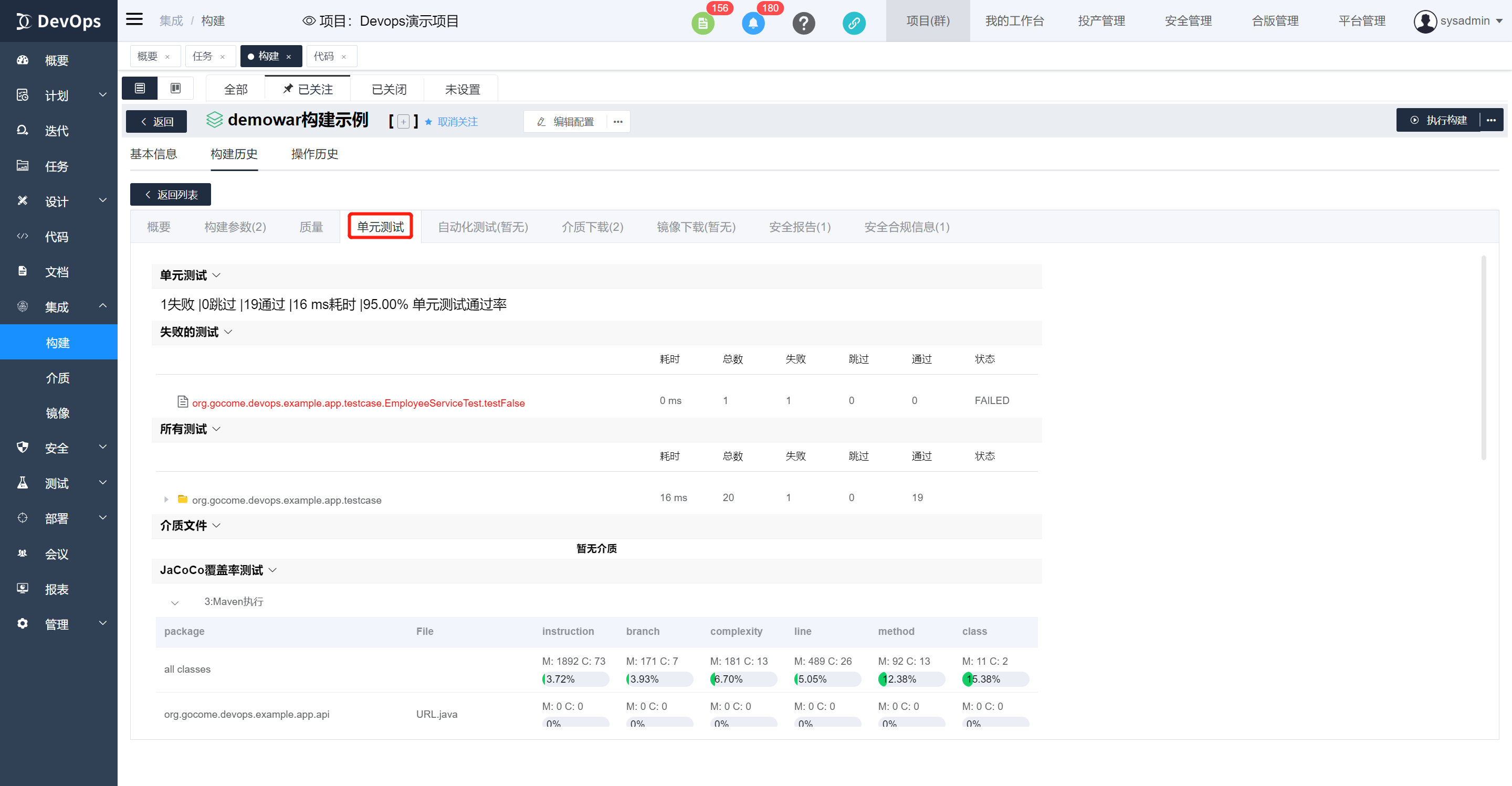The height and width of the screenshot is (786, 1512).
Task: Click the instruction 3.72% coverage bar
Action: click(575, 679)
